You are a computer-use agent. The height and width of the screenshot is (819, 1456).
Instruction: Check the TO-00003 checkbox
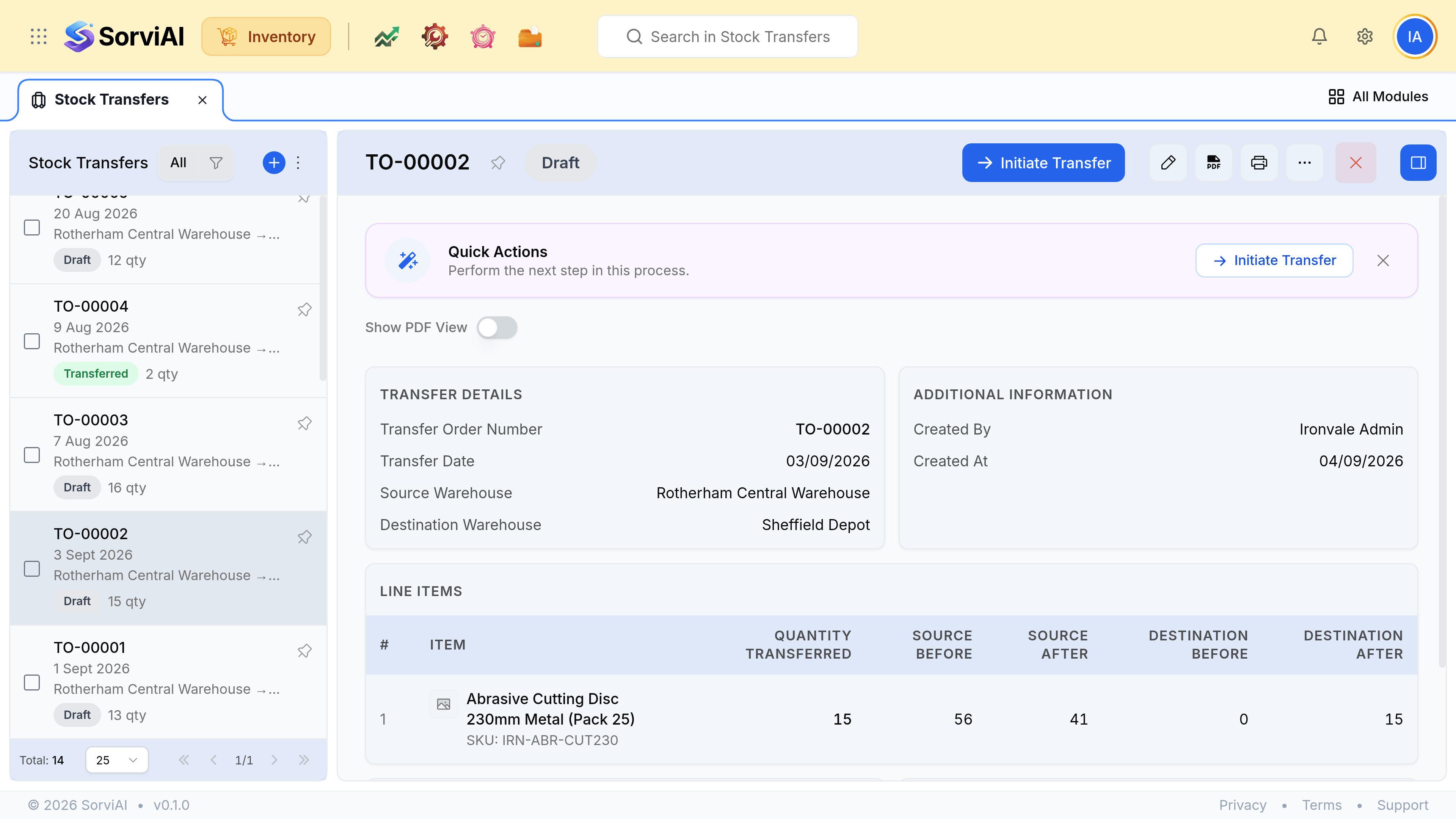coord(31,455)
